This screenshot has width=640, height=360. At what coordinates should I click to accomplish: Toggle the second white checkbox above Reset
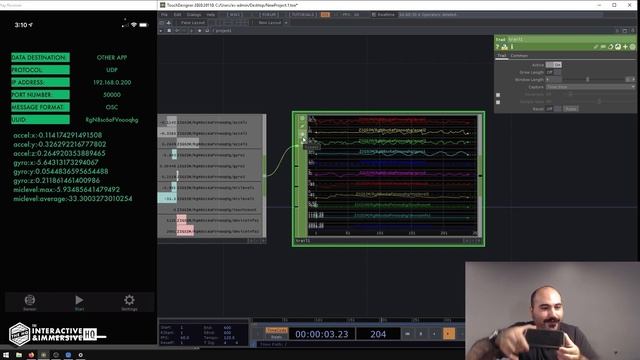coord(498,102)
